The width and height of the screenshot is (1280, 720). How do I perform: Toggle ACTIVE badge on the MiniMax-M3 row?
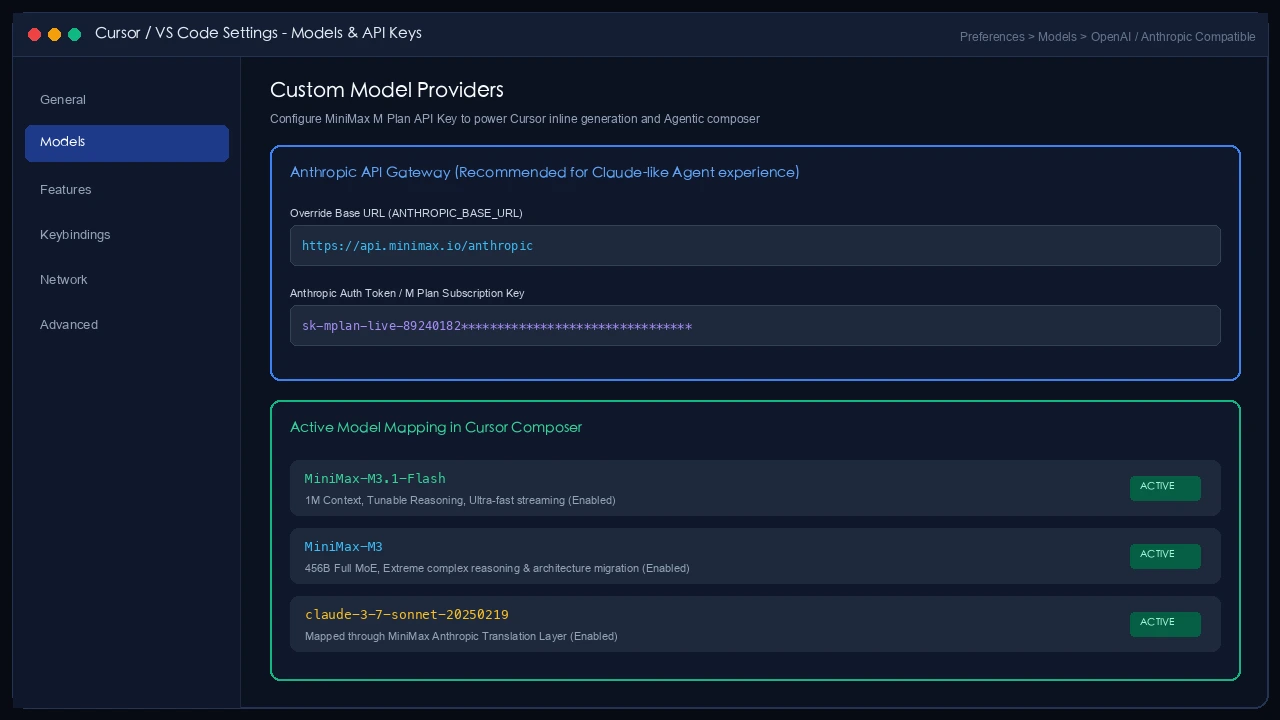pyautogui.click(x=1165, y=555)
